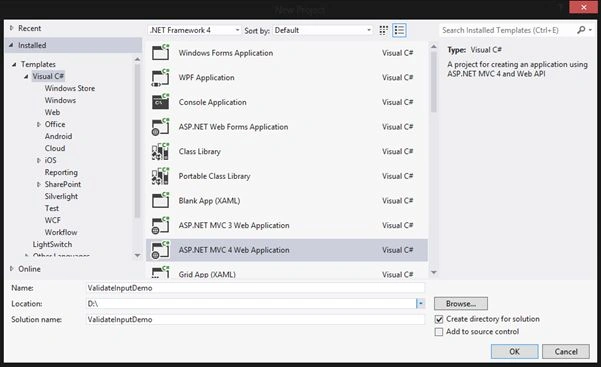Select Web category in tree
This screenshot has width=601, height=367.
(52, 112)
